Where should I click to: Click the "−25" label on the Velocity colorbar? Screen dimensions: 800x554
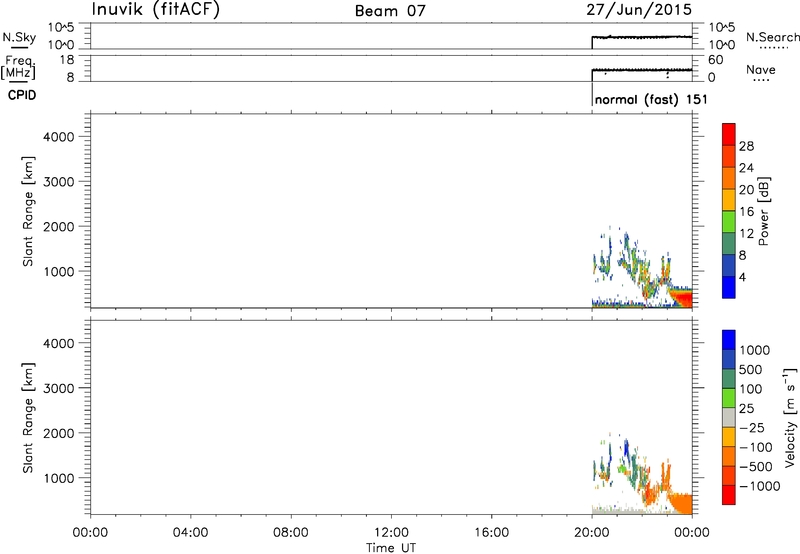(x=752, y=428)
